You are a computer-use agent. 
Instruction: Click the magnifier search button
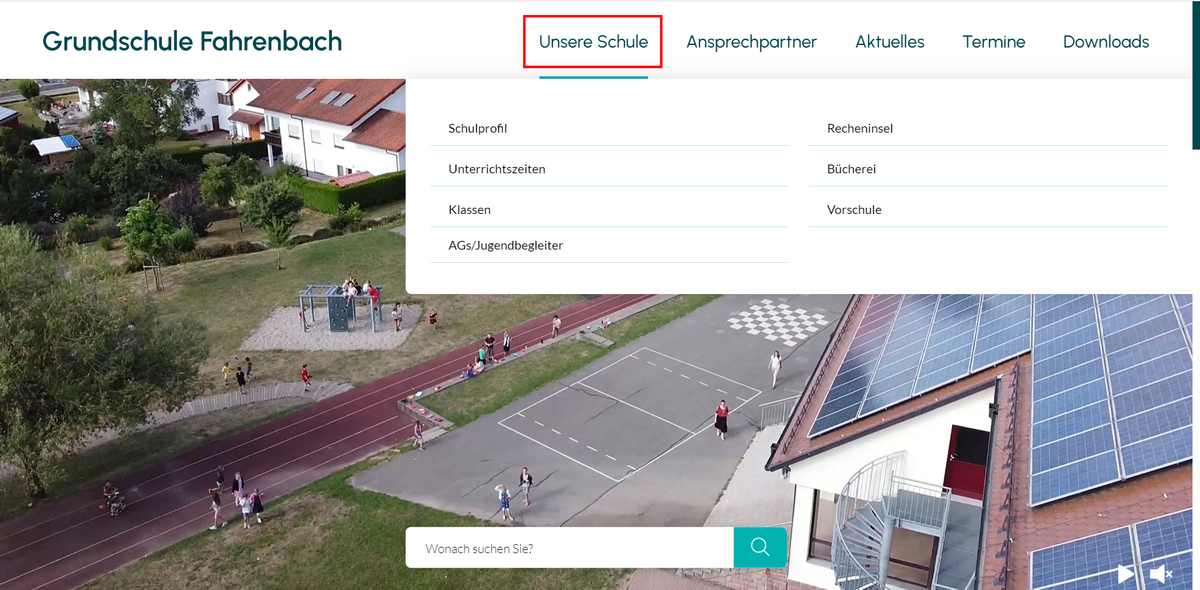tap(760, 547)
